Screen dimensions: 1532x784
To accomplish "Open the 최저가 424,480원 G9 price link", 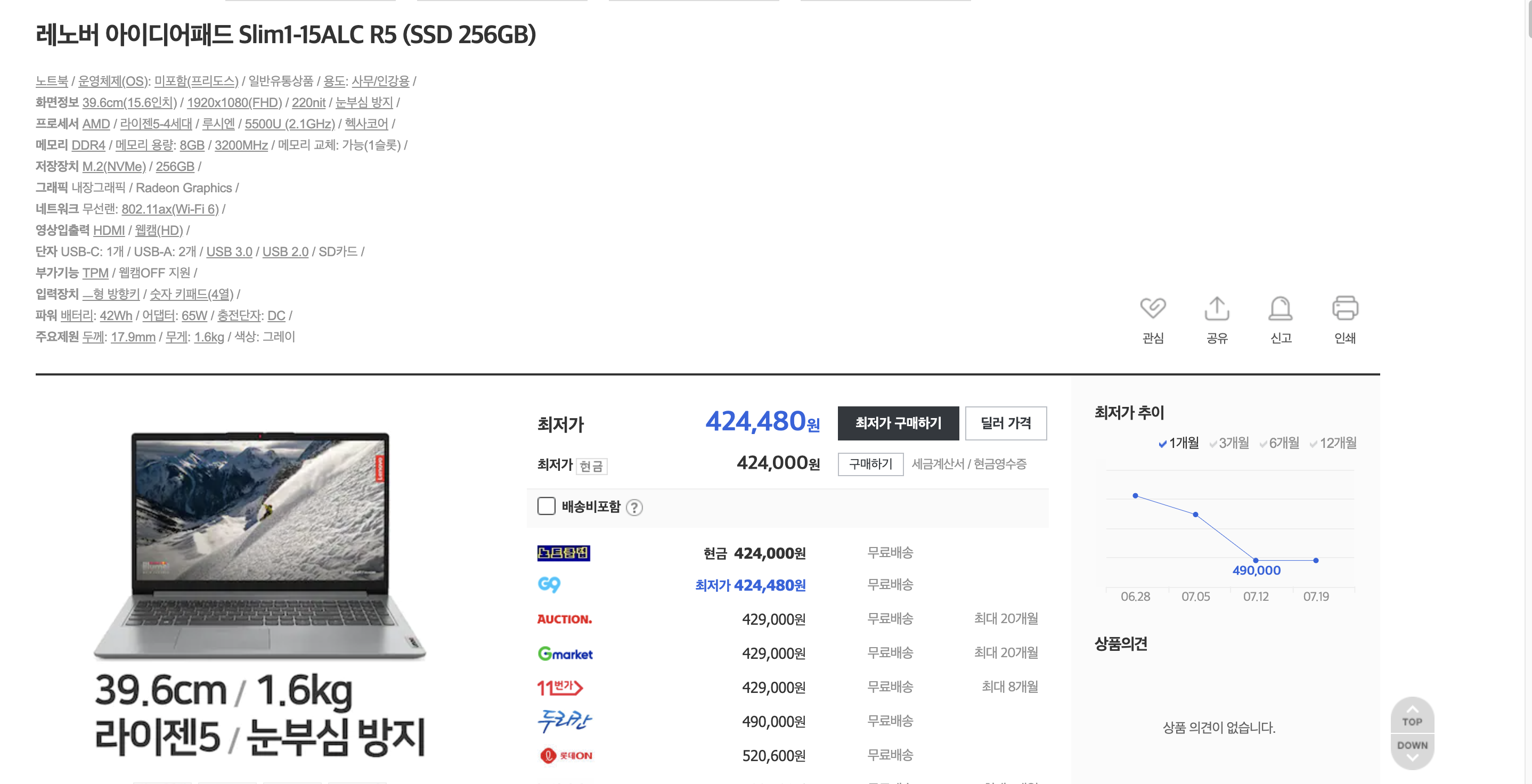I will coord(751,585).
